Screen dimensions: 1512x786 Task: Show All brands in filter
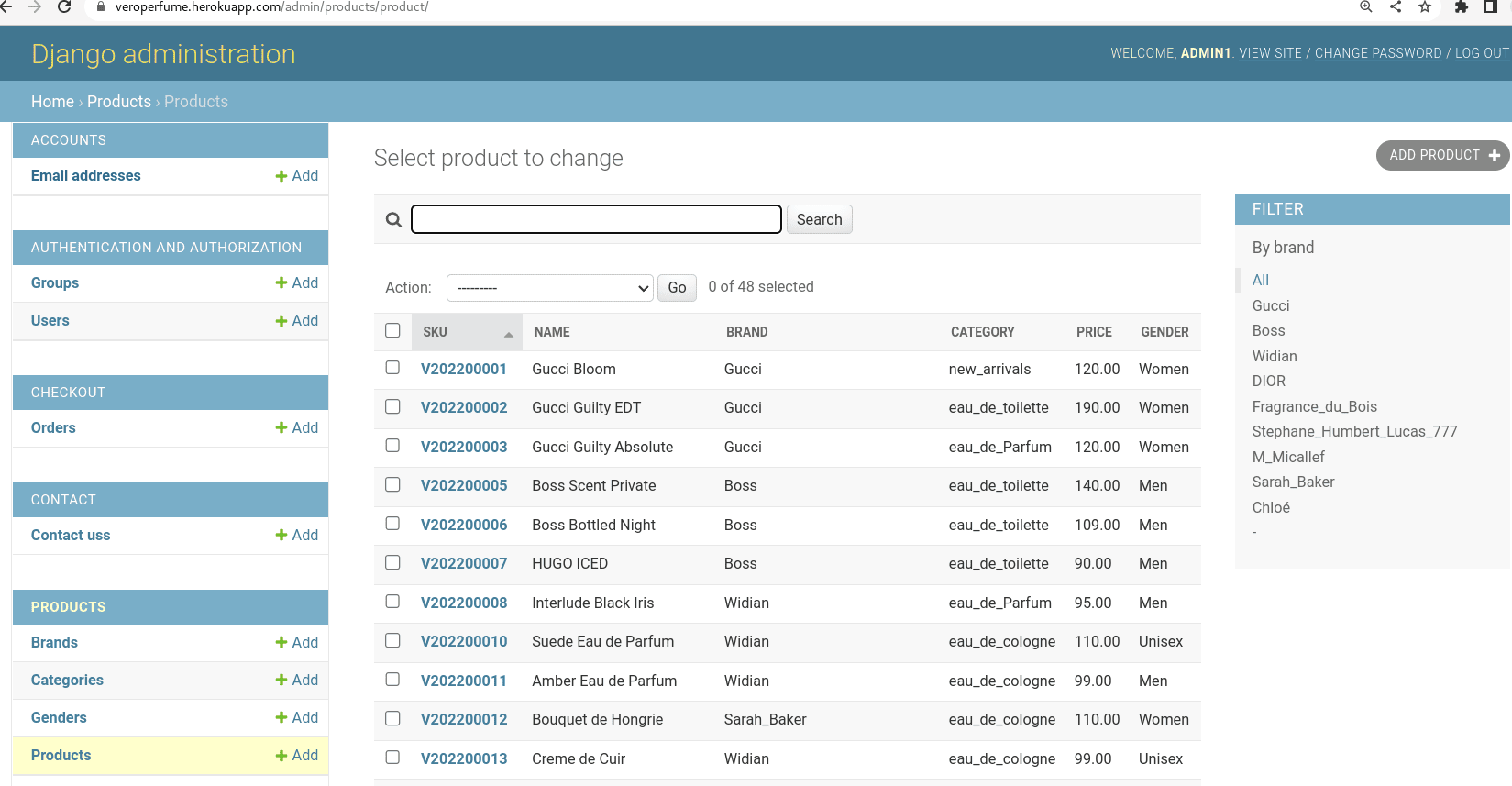pos(1261,281)
